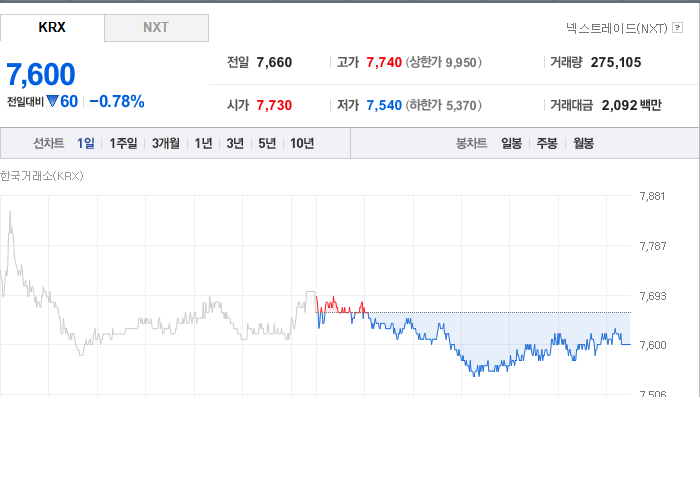The height and width of the screenshot is (490, 700).
Task: Click the 상한가 9,950 text
Action: (x=443, y=62)
